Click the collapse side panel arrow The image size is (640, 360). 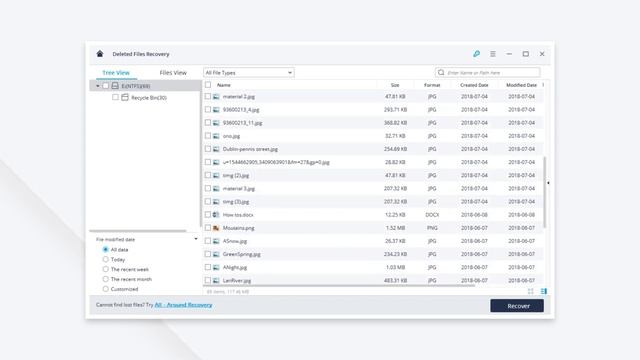[548, 183]
